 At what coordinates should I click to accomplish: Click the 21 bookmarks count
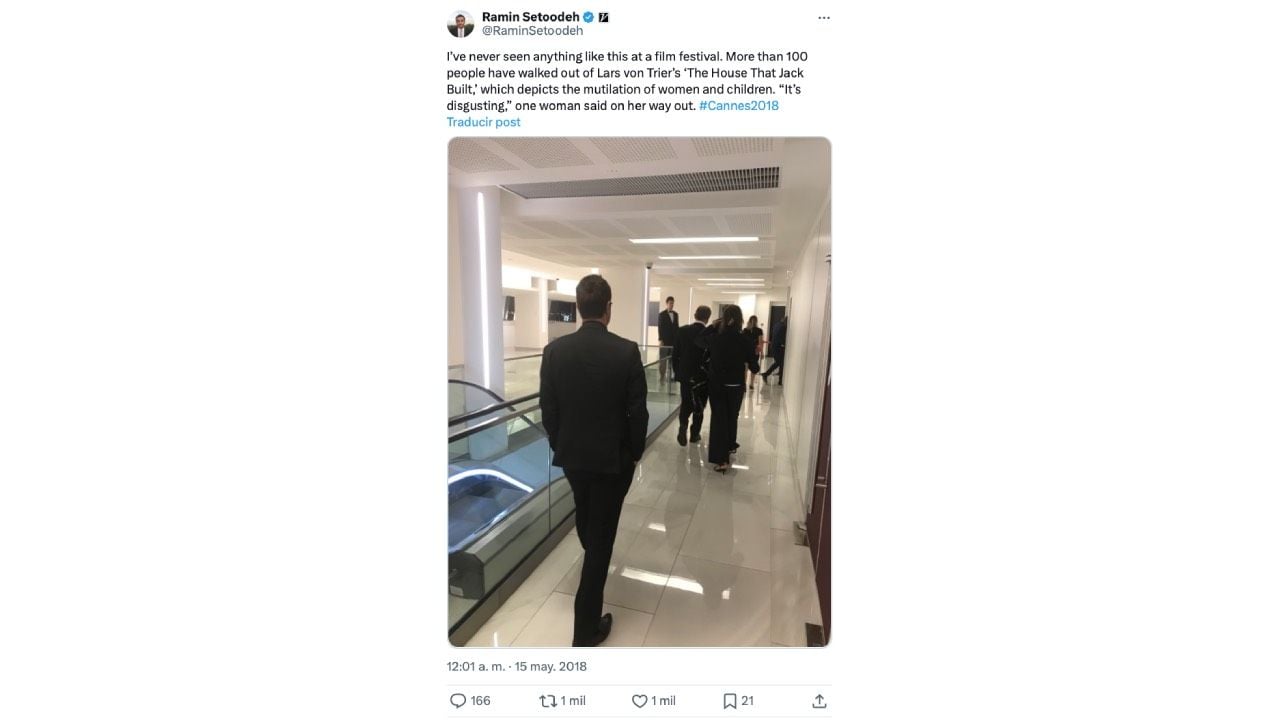click(x=747, y=701)
